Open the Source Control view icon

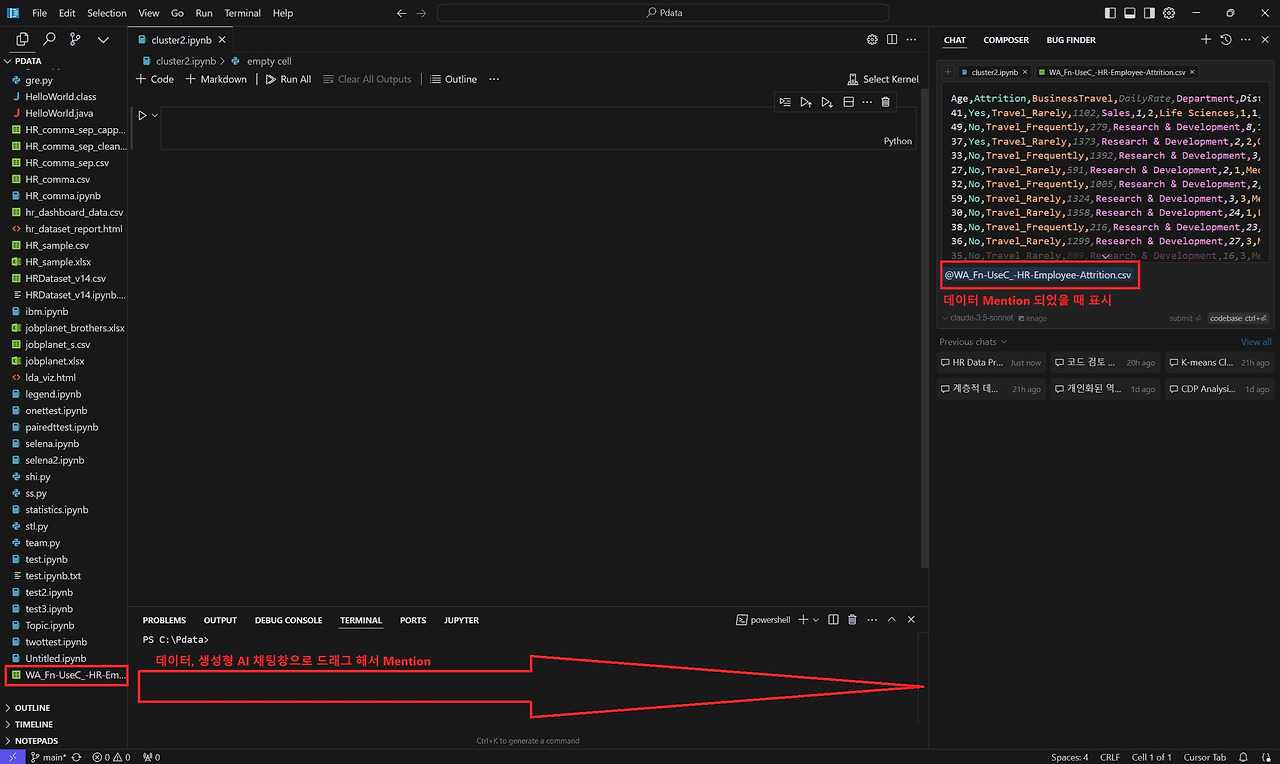pos(75,39)
